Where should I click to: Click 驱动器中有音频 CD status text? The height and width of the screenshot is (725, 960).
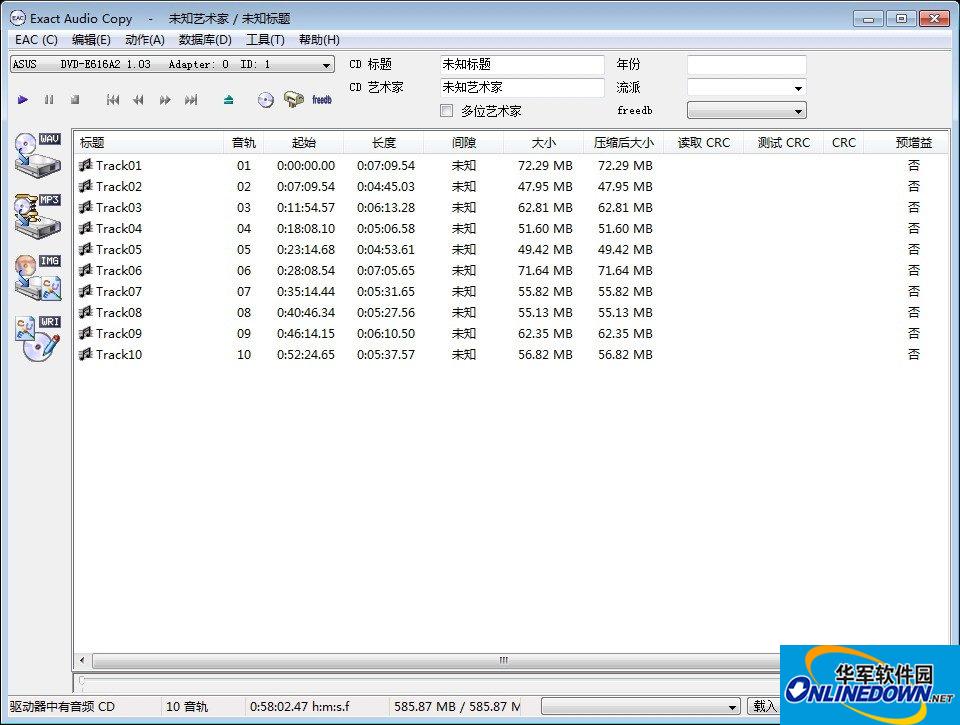point(62,707)
